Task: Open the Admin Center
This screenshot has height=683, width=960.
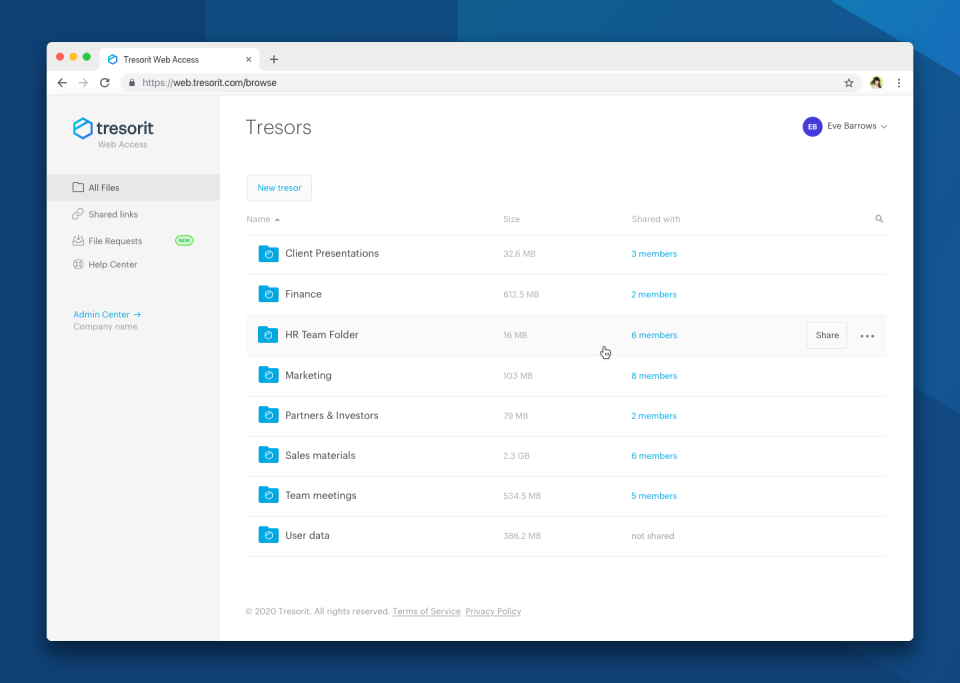Action: point(102,314)
